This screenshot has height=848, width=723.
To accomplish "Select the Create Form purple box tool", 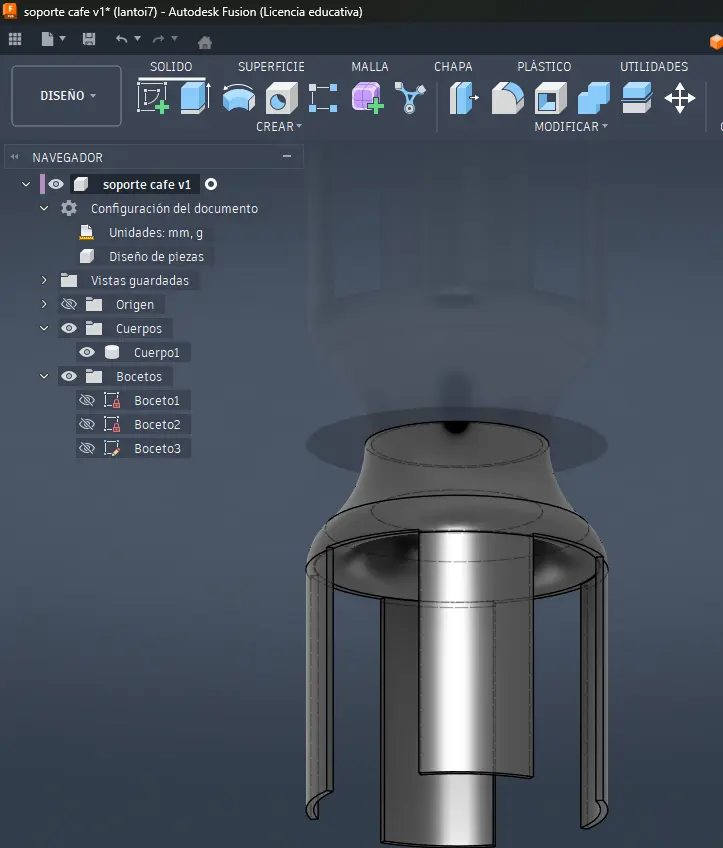I will coord(368,98).
